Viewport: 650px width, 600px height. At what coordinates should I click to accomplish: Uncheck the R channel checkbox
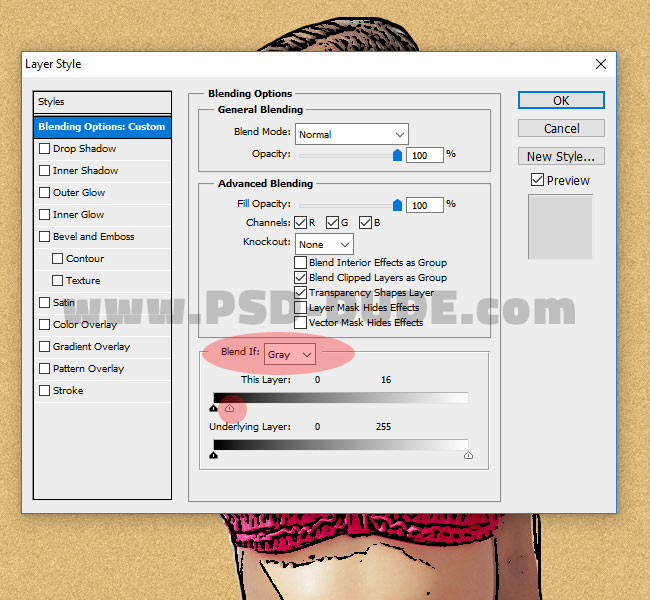(x=301, y=223)
